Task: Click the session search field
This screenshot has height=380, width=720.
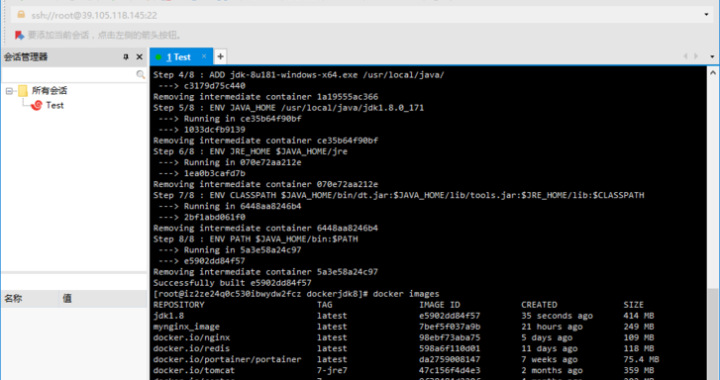Action: coord(69,74)
